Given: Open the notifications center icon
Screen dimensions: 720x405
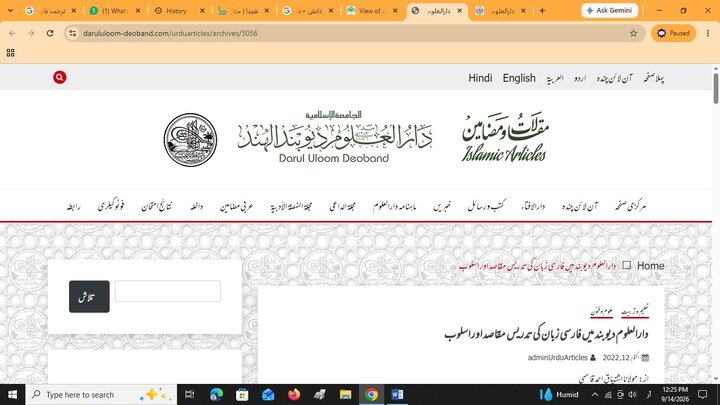Looking at the screenshot, I should 703,394.
